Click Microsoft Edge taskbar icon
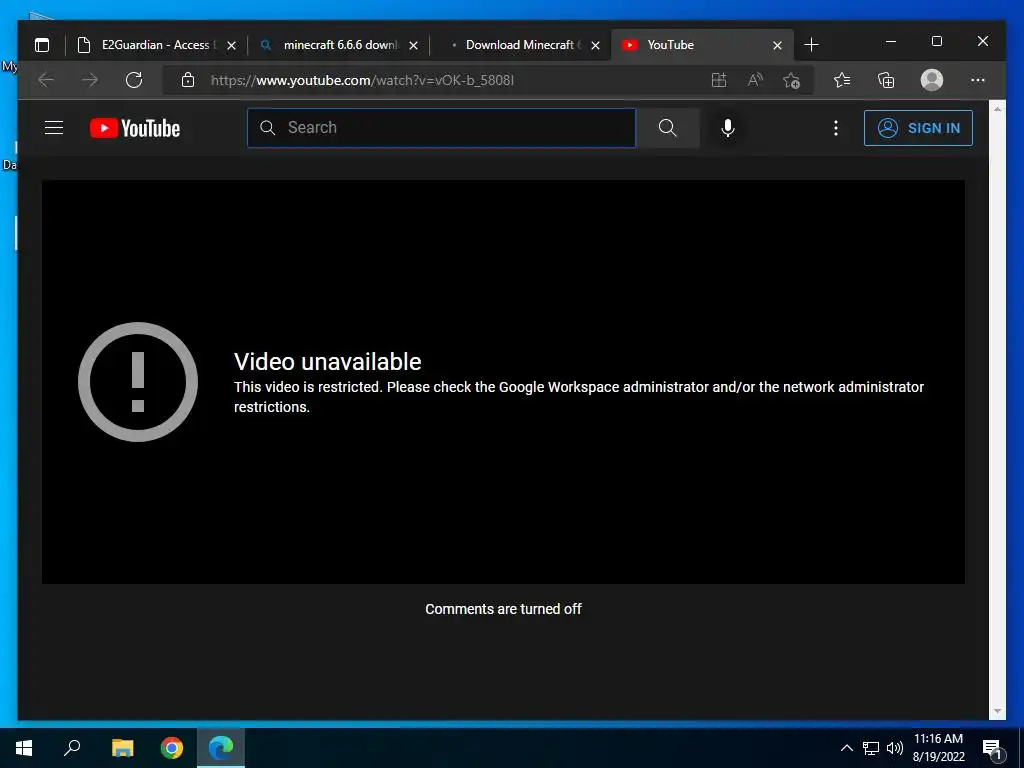Viewport: 1024px width, 768px height. pyautogui.click(x=221, y=748)
